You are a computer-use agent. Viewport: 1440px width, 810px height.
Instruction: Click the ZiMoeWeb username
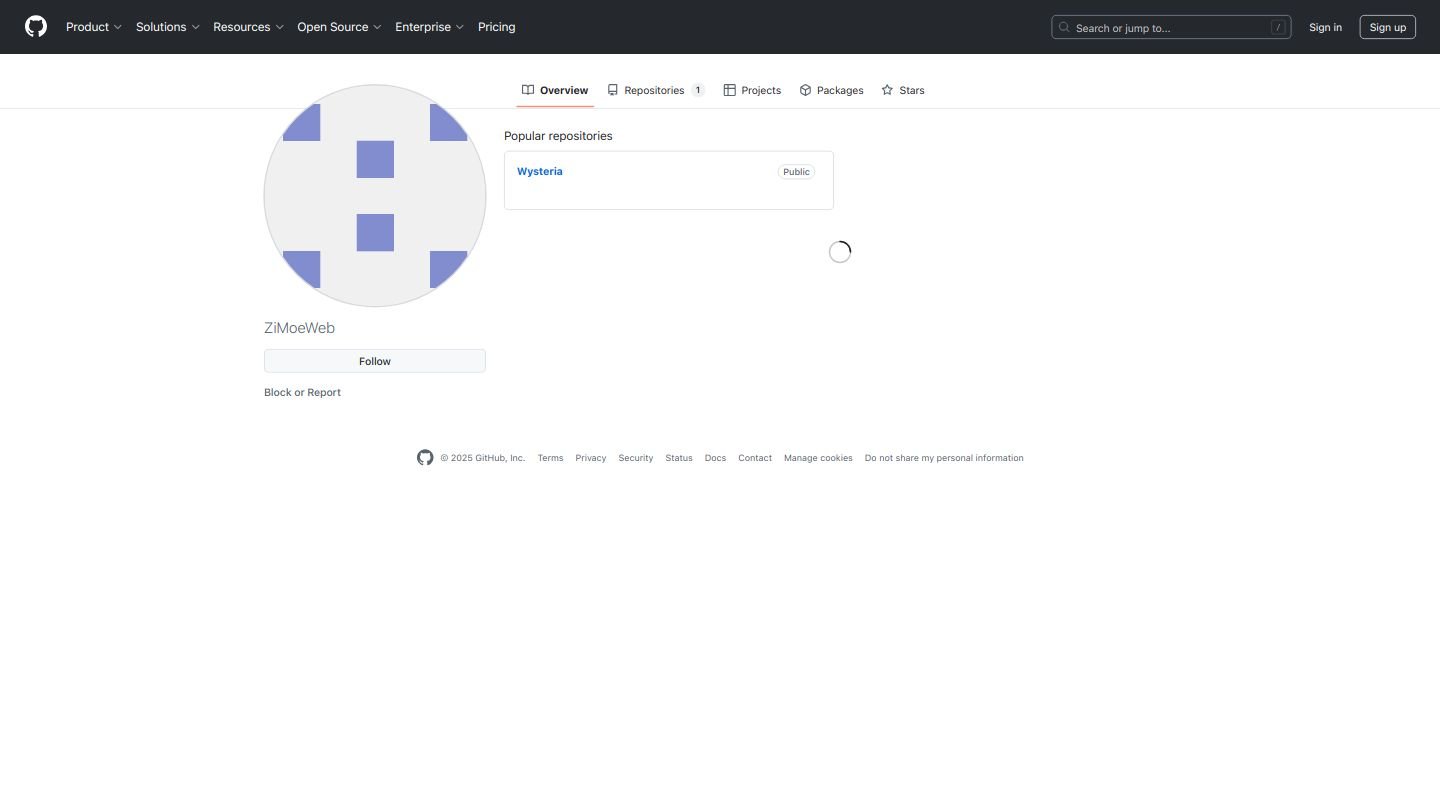299,328
